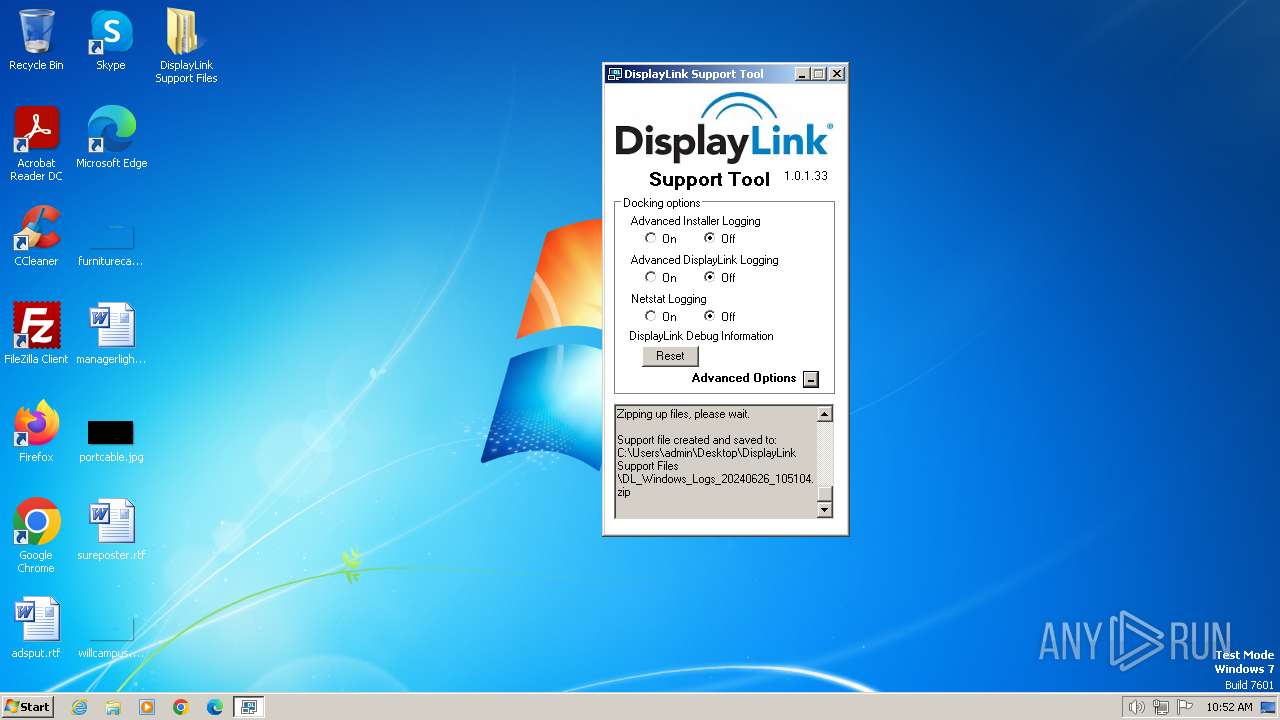Minimize the DisplayLink Support Tool window
1280x720 pixels.
[x=802, y=74]
